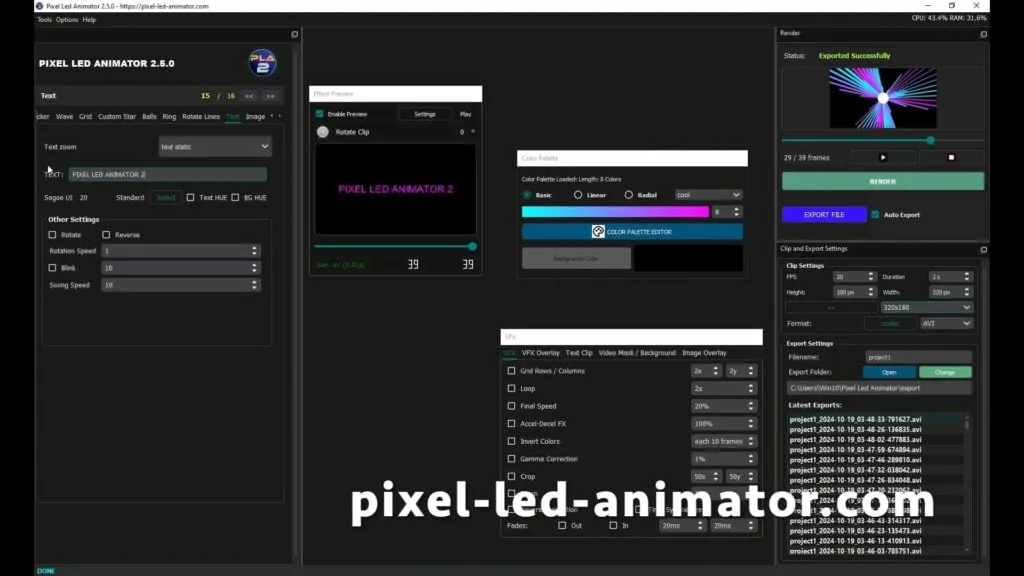Play the rendered clip in Render panel
Image resolution: width=1024 pixels, height=576 pixels.
pyautogui.click(x=883, y=157)
